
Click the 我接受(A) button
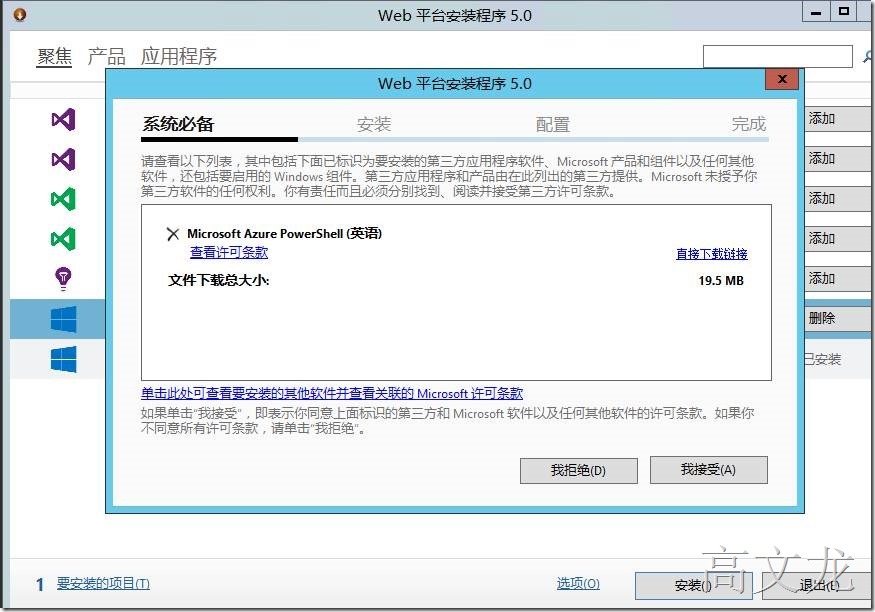point(709,470)
